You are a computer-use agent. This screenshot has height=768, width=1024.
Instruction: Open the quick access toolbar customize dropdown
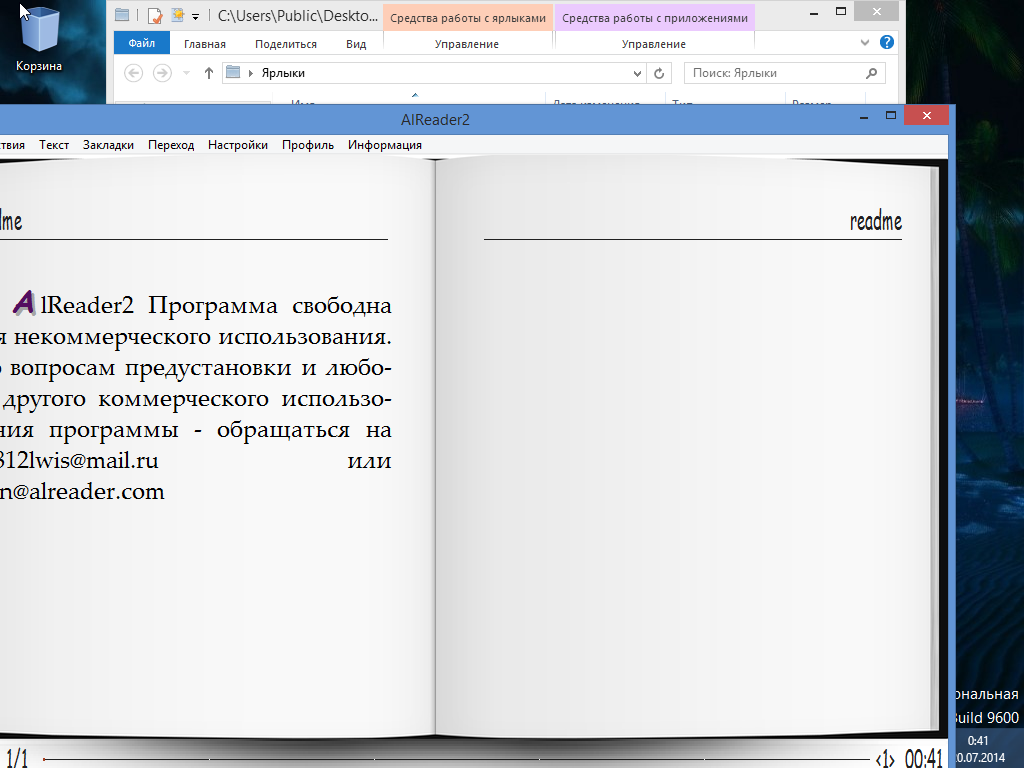[x=195, y=17]
